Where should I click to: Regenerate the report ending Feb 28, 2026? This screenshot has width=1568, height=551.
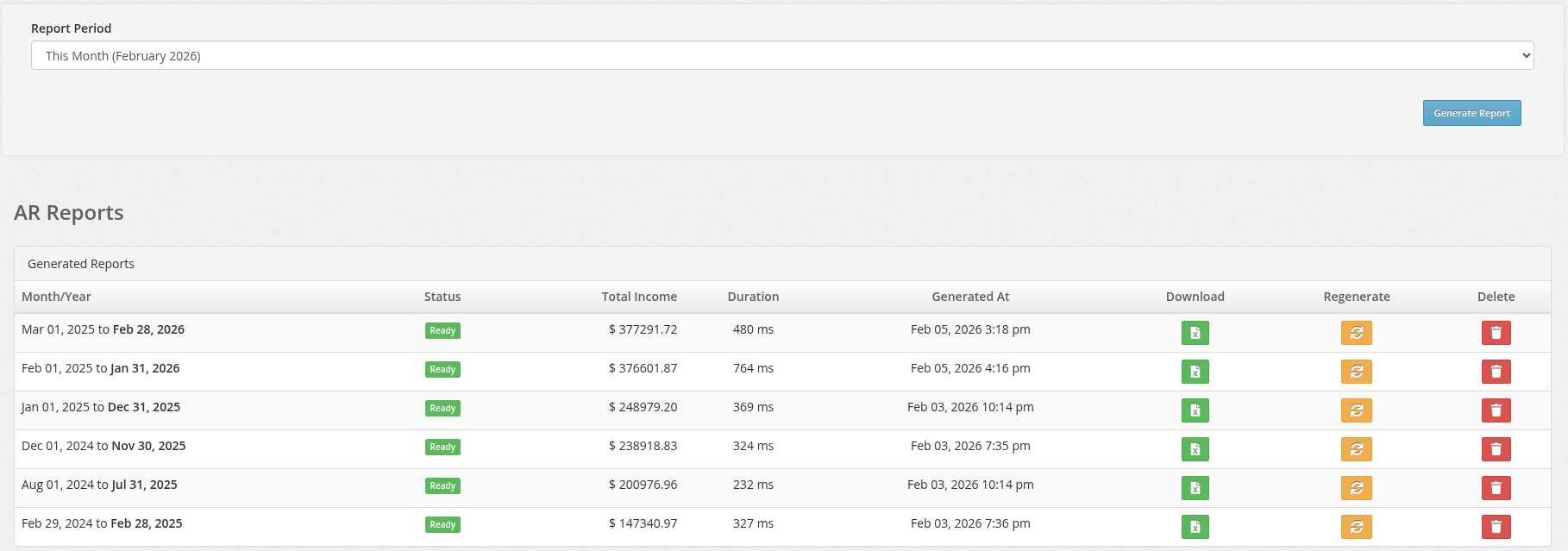[1356, 333]
